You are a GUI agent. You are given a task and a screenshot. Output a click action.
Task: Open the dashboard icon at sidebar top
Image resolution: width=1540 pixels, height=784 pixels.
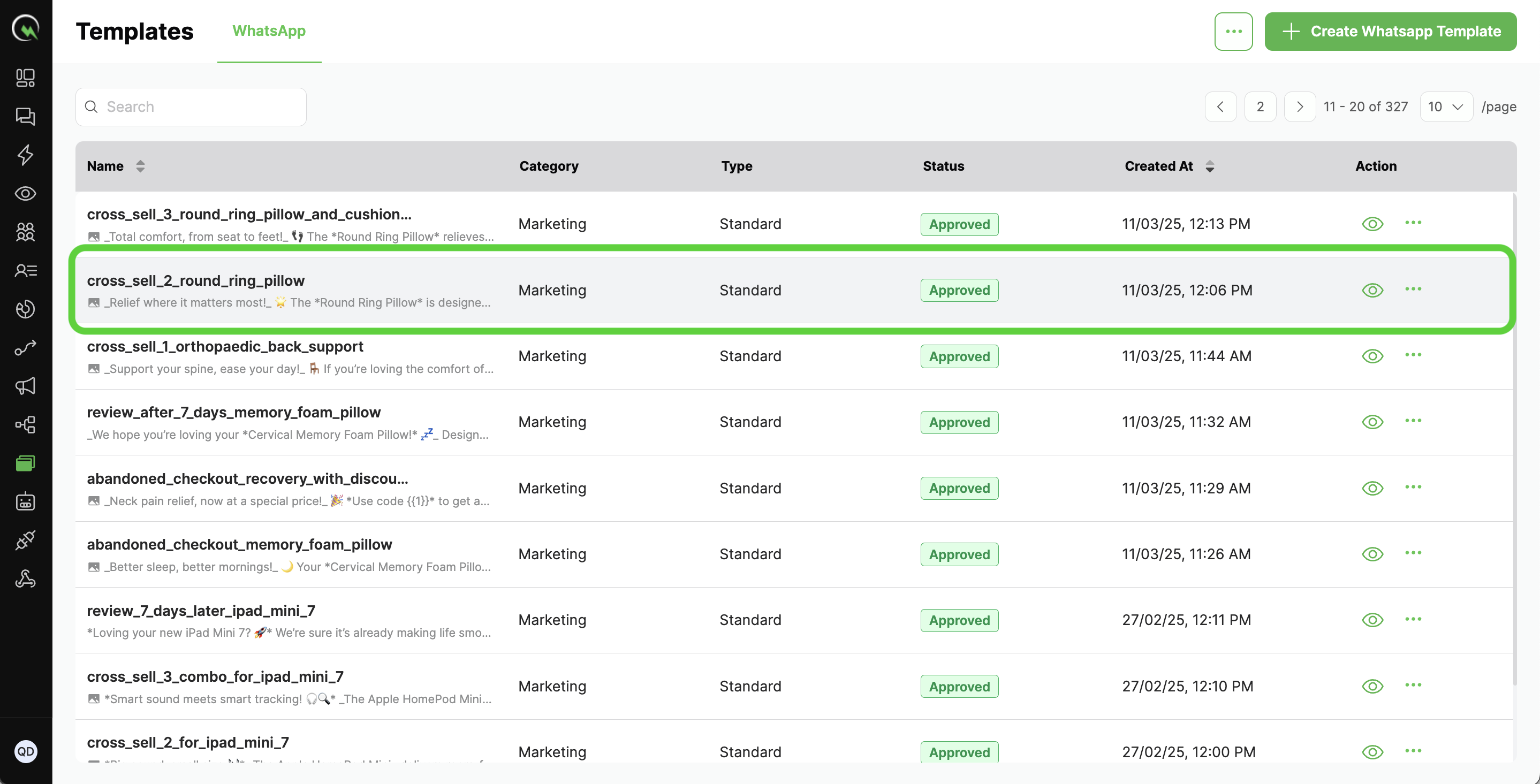(x=25, y=78)
